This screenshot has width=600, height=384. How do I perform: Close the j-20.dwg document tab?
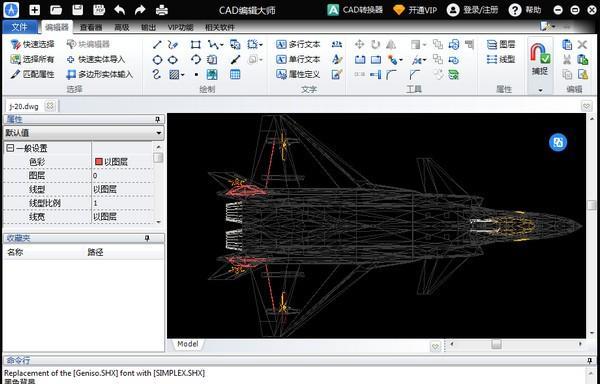50,106
